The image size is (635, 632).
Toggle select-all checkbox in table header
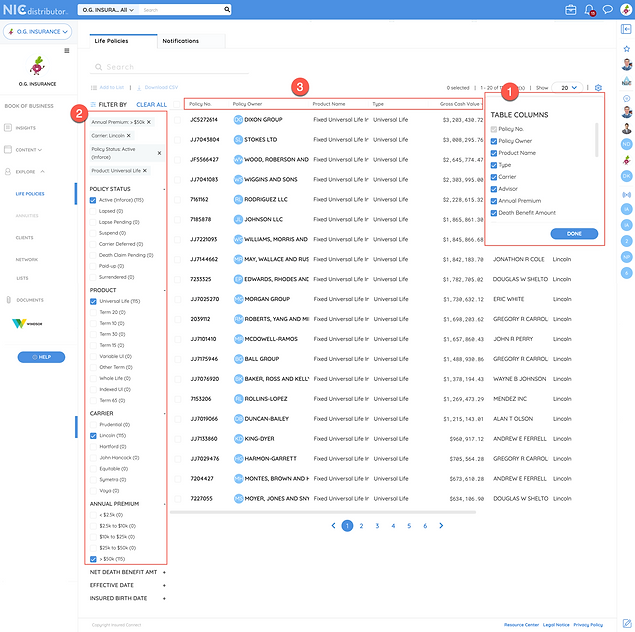click(x=176, y=104)
